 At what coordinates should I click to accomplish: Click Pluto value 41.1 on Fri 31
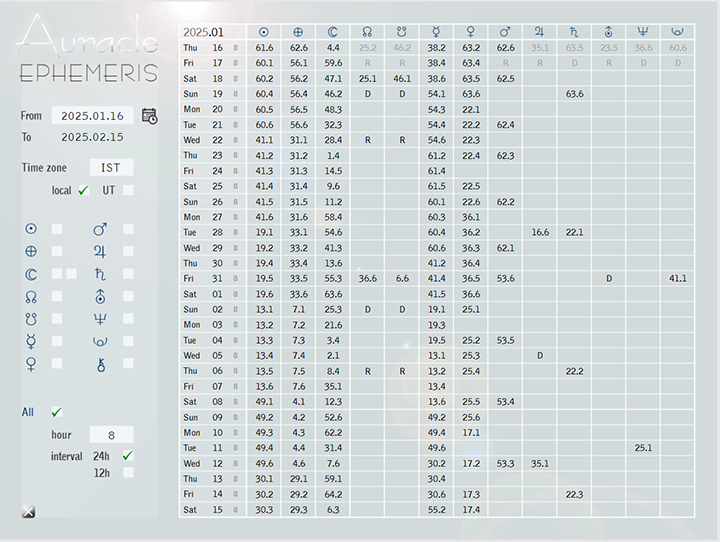pos(677,279)
